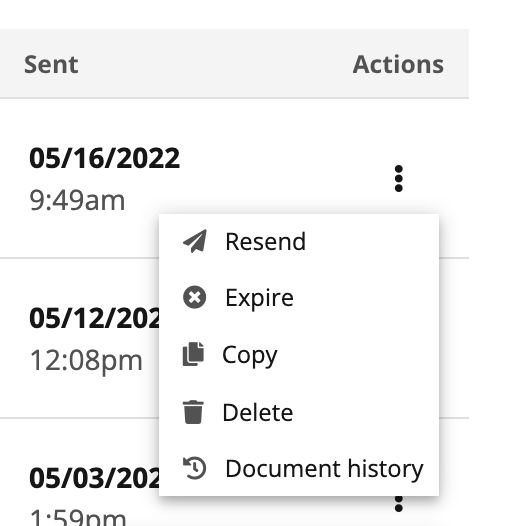Click the 12:08pm timestamp

(86, 361)
